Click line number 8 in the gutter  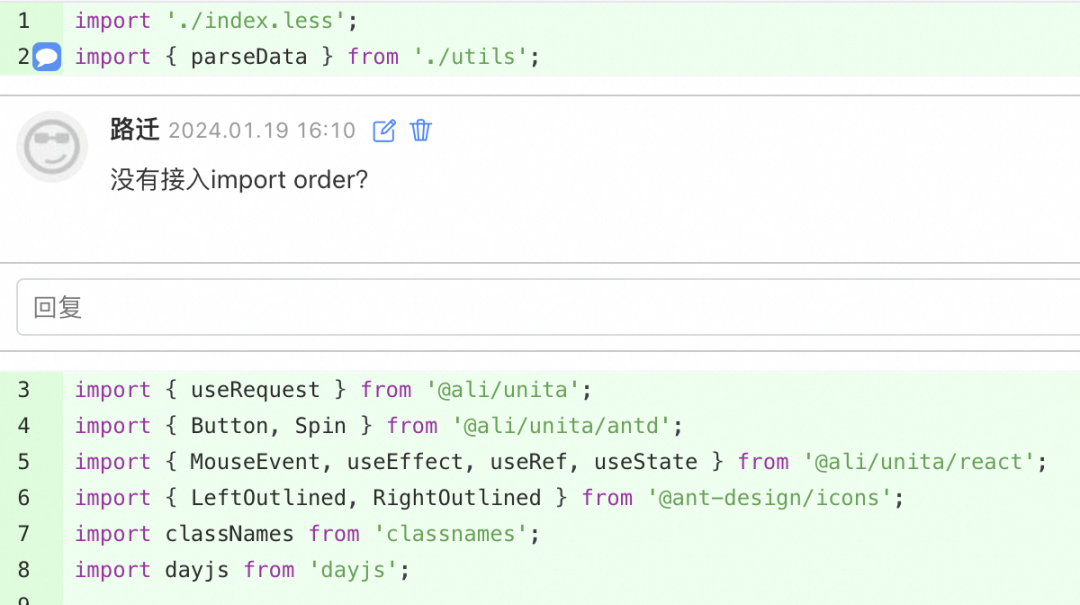pyautogui.click(x=24, y=570)
